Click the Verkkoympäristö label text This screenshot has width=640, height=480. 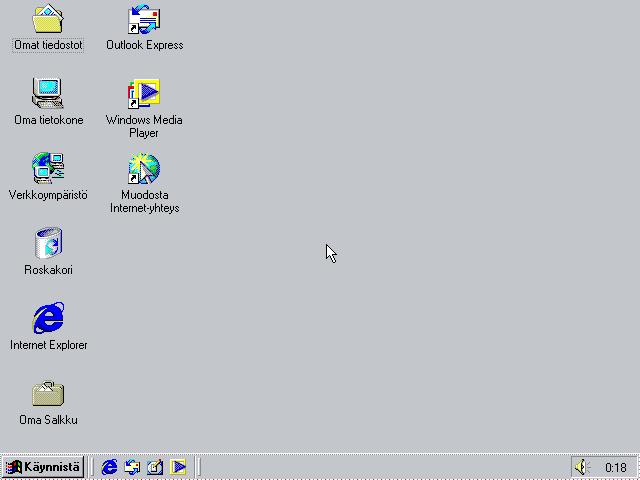coord(48,195)
